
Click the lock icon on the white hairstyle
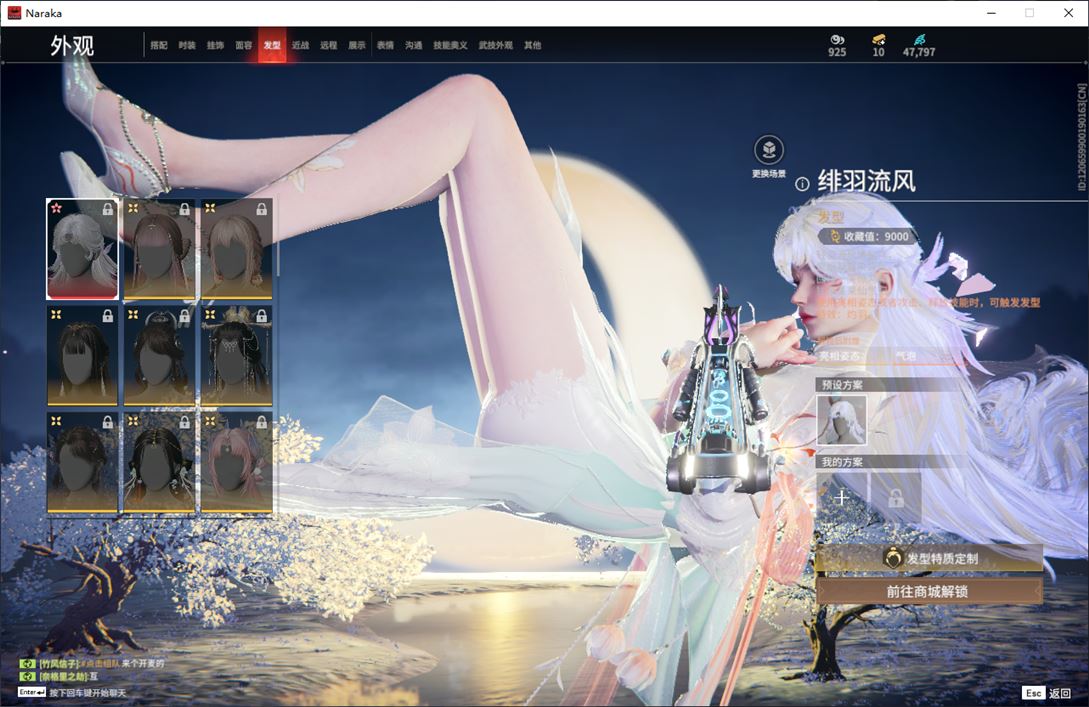[108, 209]
